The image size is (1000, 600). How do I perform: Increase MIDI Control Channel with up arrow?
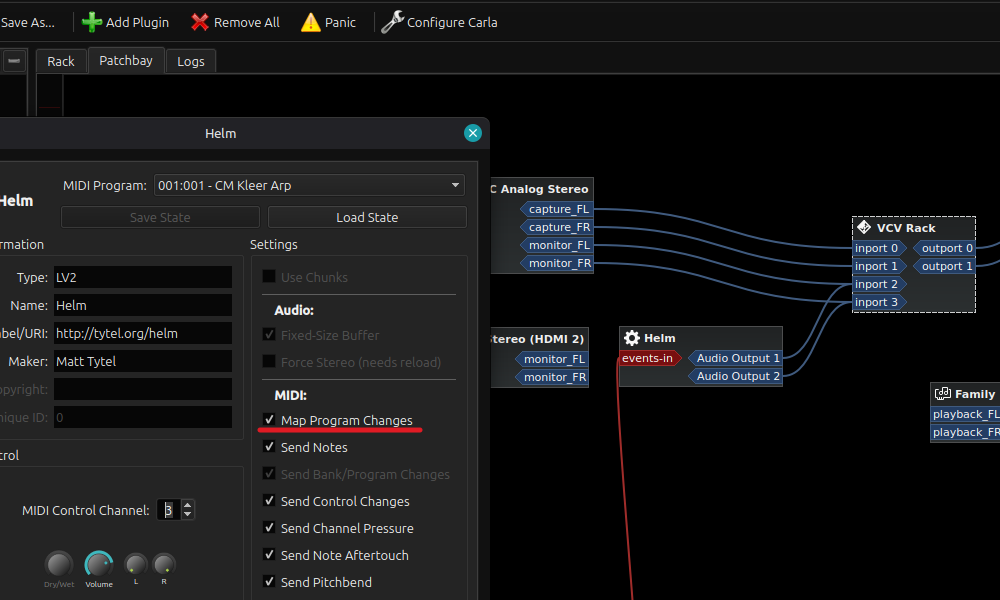(x=188, y=505)
